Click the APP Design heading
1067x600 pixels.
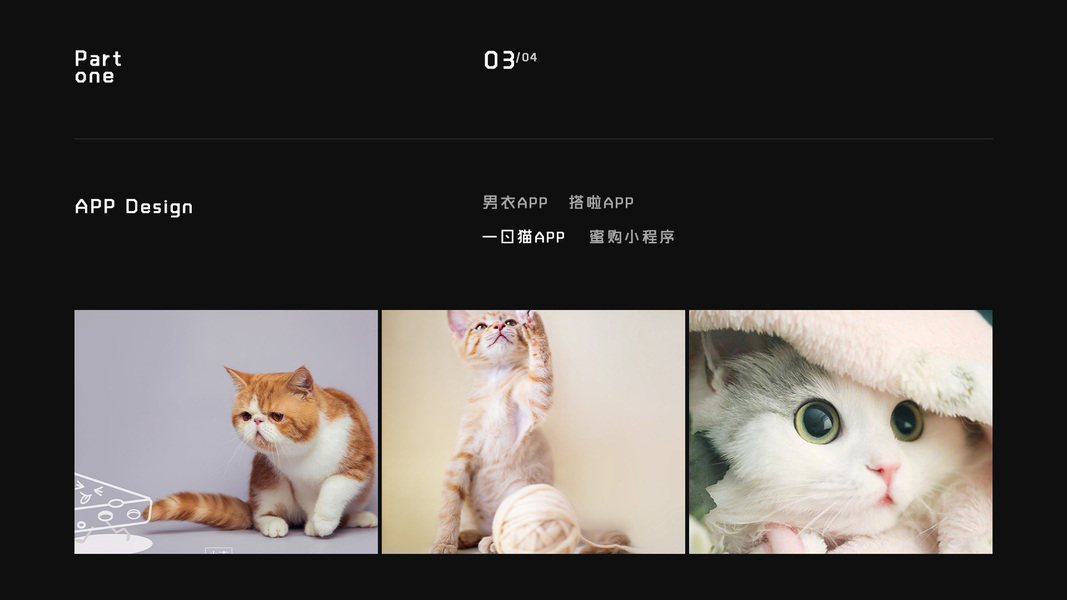(x=134, y=207)
